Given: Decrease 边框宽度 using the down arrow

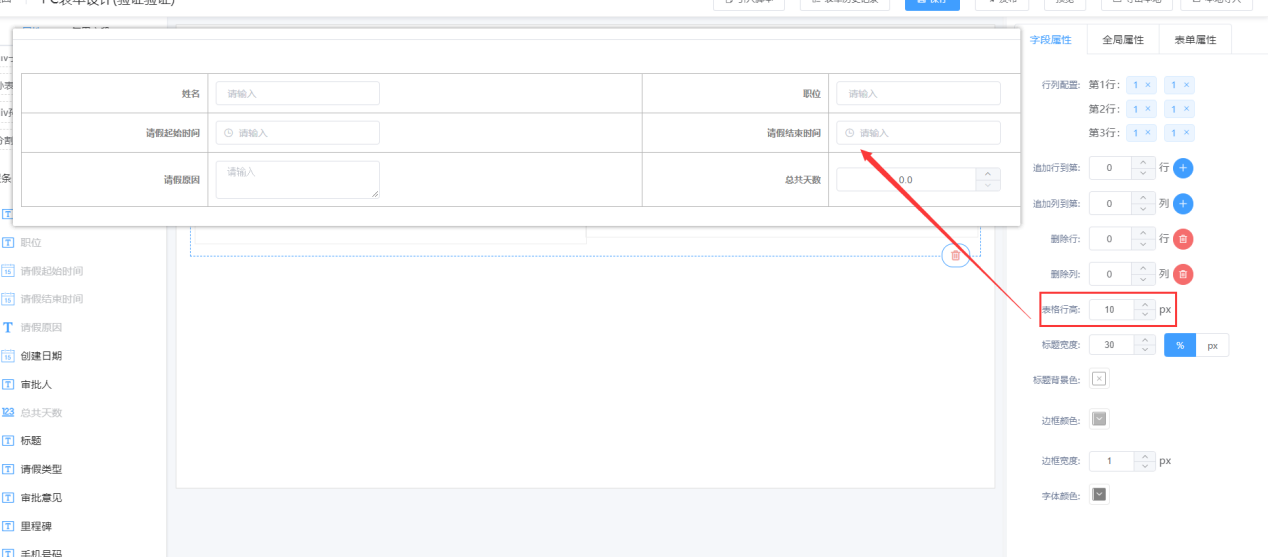Looking at the screenshot, I should point(1144,467).
